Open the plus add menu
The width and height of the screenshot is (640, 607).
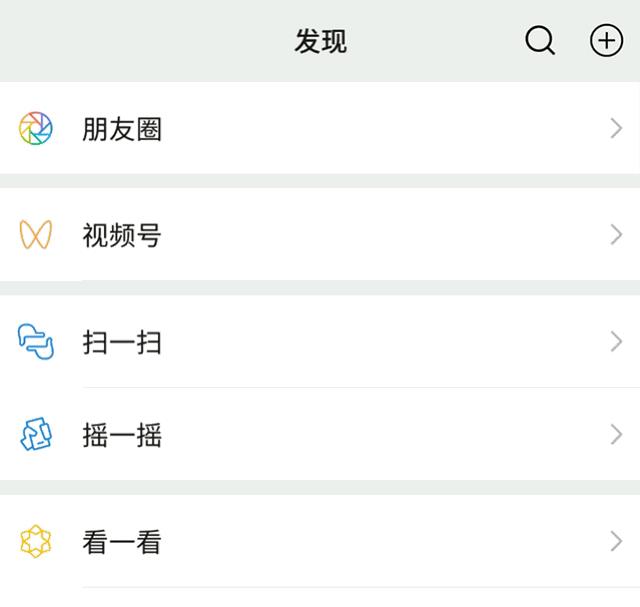606,41
